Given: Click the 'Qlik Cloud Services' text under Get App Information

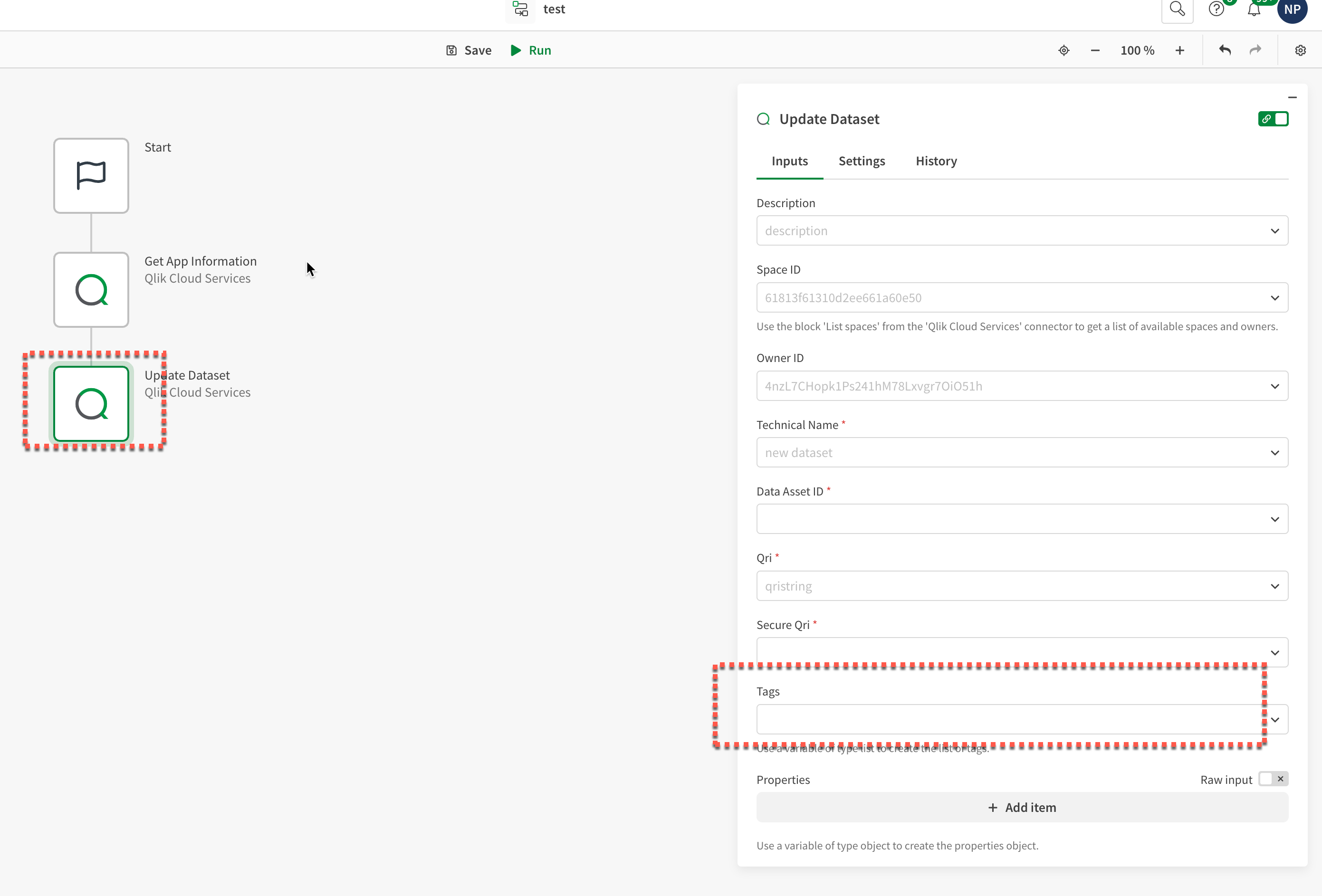Looking at the screenshot, I should click(x=197, y=278).
